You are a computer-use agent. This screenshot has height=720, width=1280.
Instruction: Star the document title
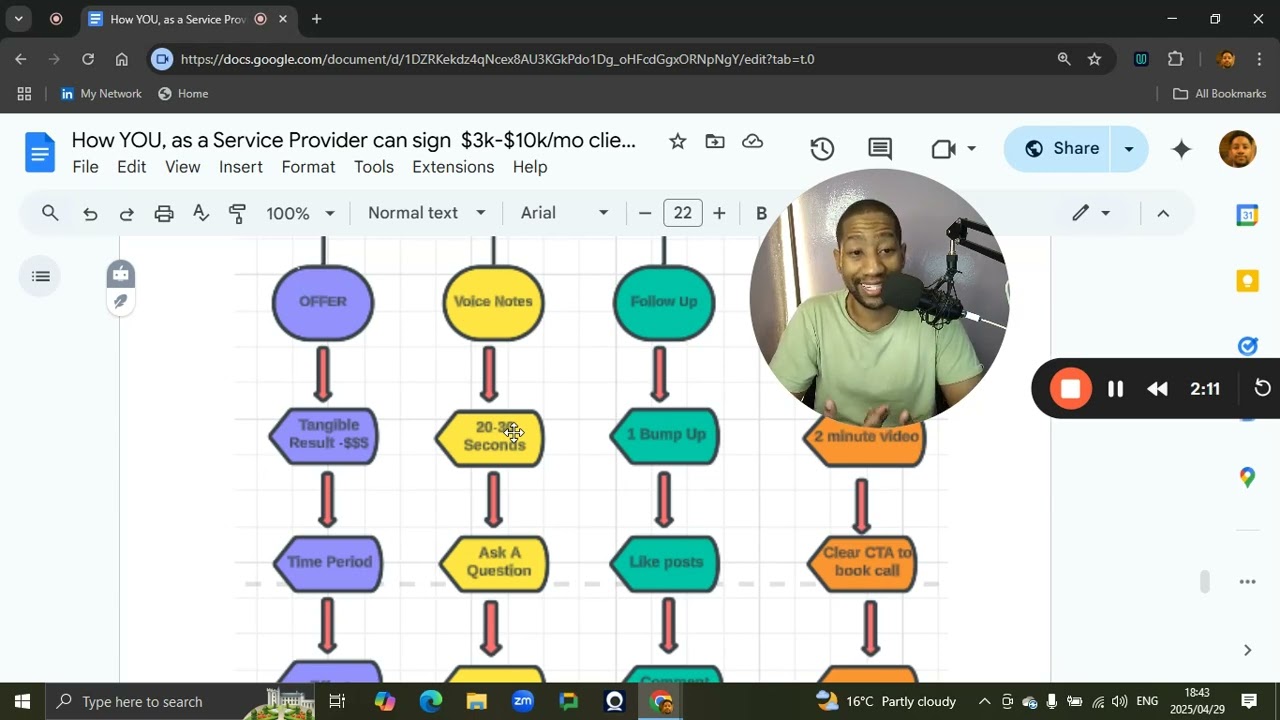click(x=677, y=142)
